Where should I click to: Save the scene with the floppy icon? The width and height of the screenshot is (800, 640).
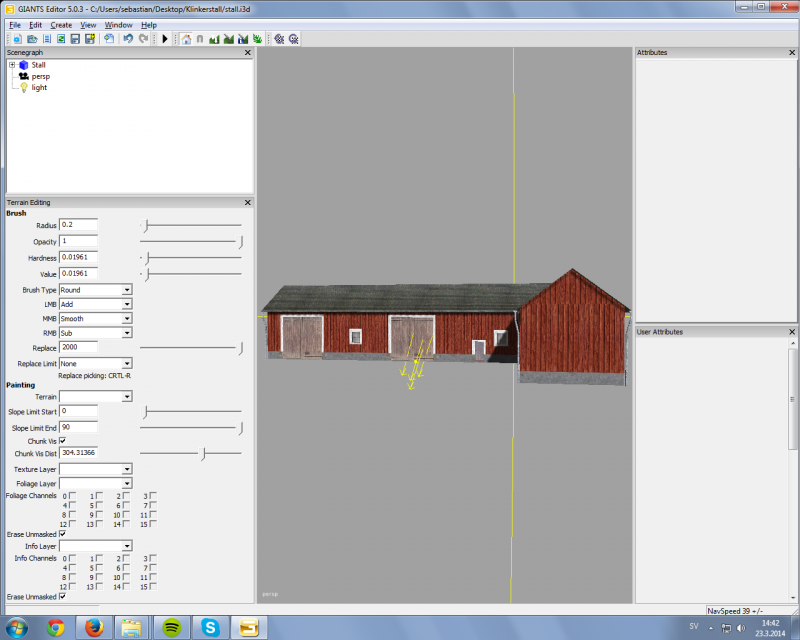pos(76,39)
